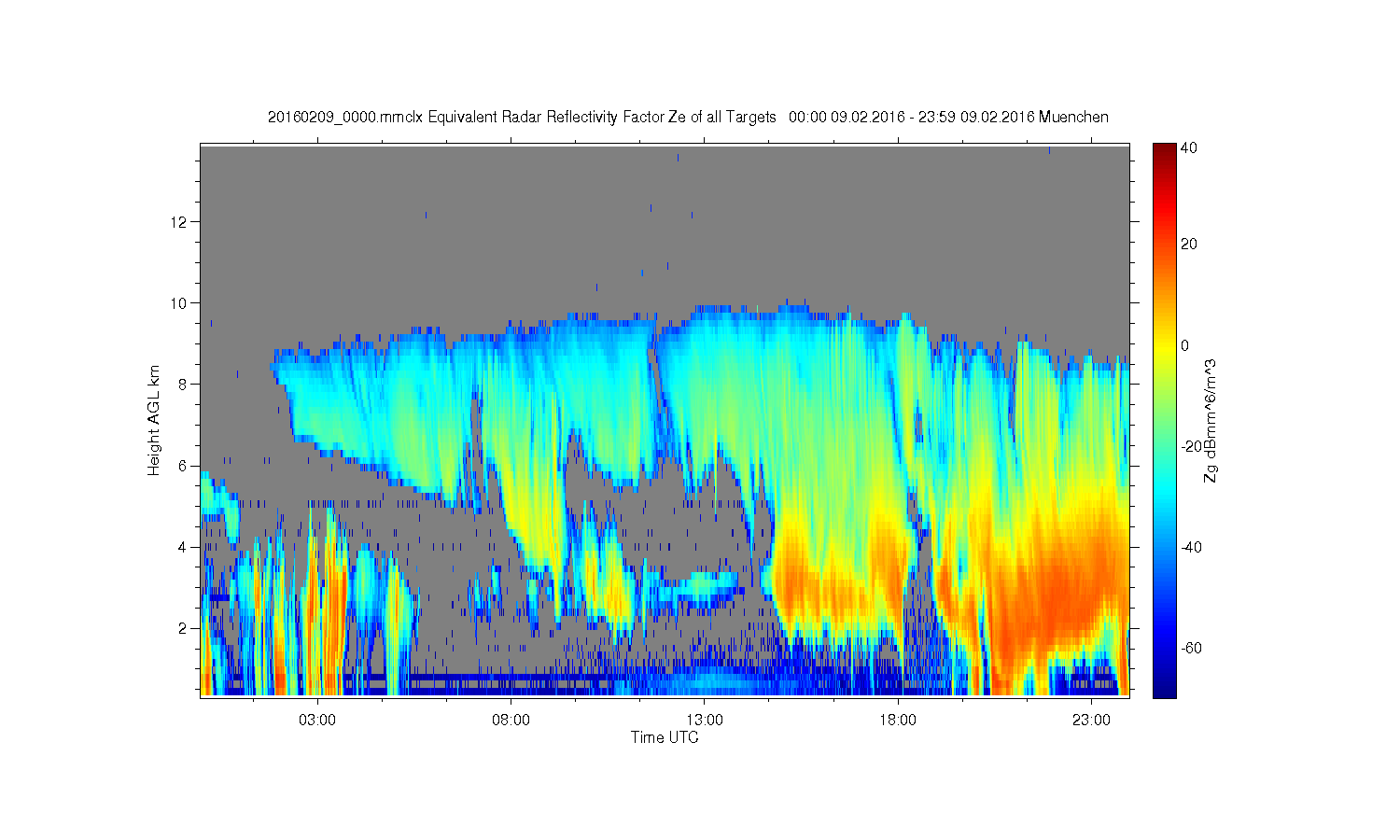
Task: Click the height tick label 8
Action: 184,385
